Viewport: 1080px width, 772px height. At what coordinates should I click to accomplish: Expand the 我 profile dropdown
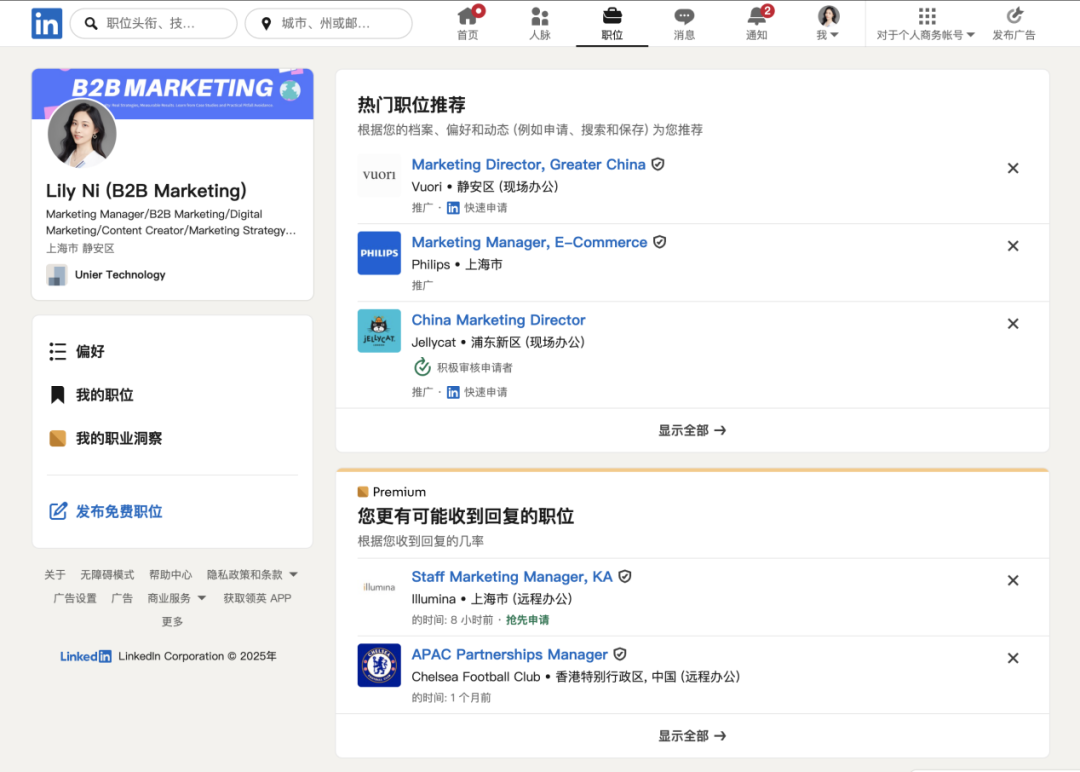[828, 23]
